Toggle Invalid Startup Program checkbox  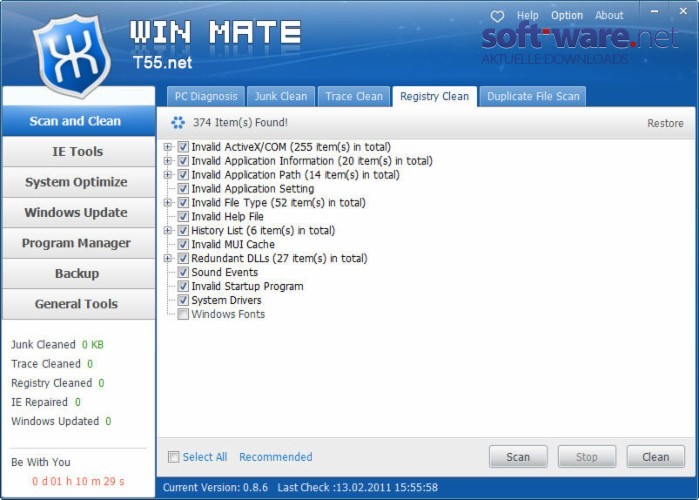pyautogui.click(x=183, y=286)
